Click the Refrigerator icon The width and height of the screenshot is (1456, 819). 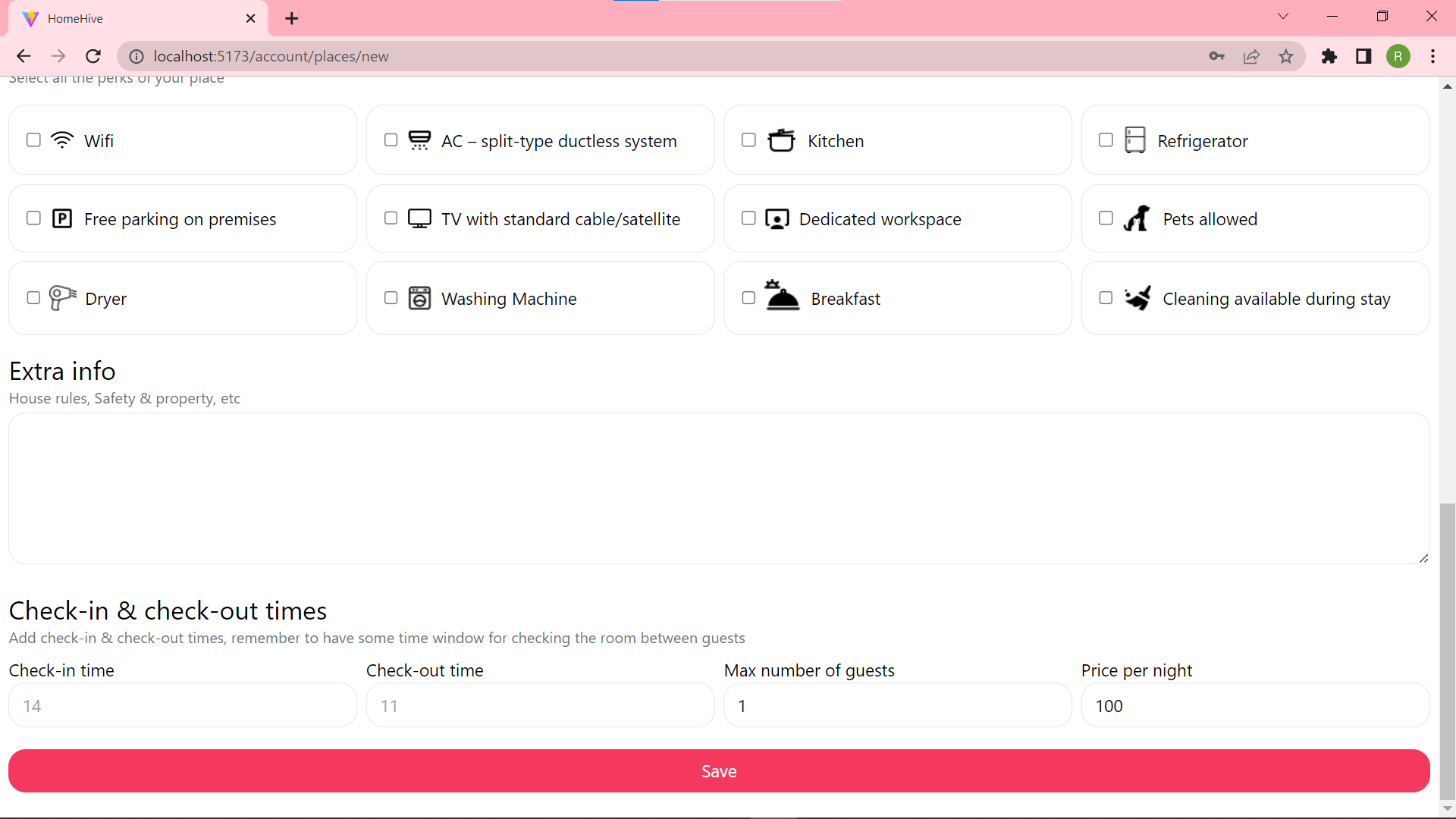click(1136, 140)
